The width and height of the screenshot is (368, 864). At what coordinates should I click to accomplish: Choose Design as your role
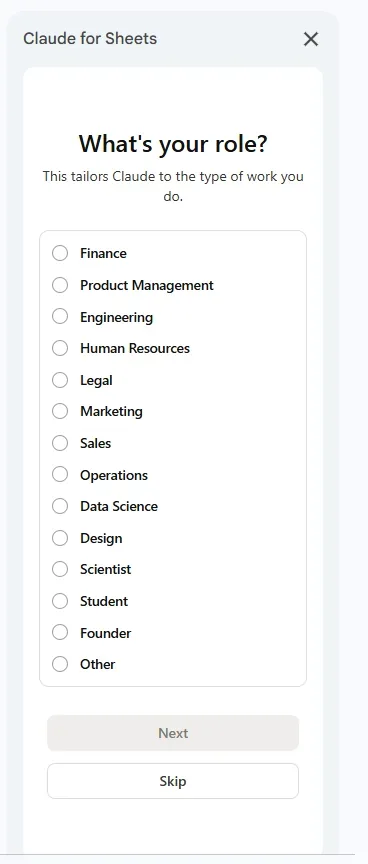60,538
